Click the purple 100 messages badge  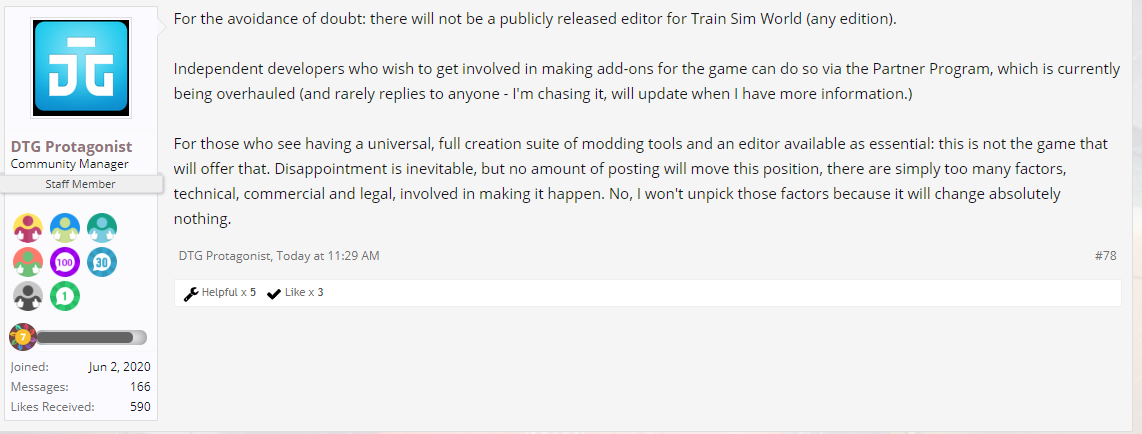(x=65, y=262)
